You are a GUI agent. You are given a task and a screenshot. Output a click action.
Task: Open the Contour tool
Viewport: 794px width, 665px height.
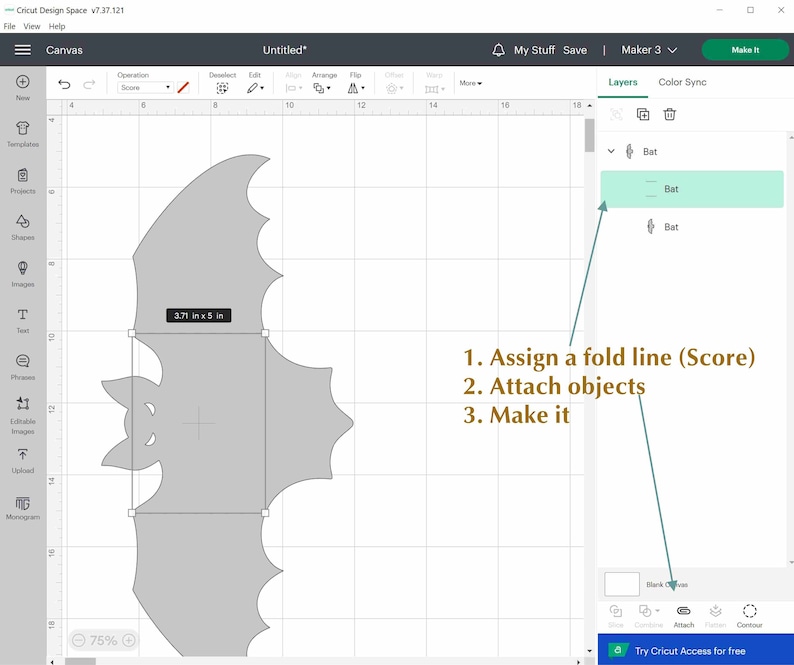749,616
